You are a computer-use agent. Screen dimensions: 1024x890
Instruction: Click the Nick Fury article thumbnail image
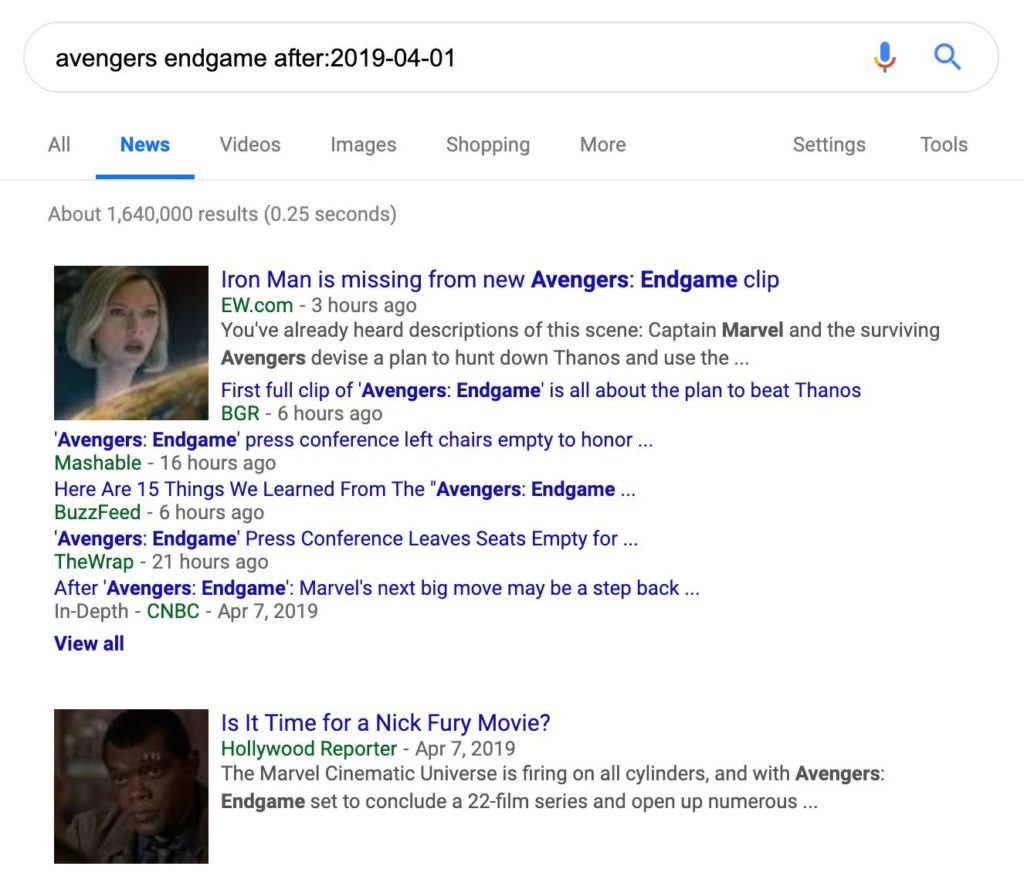point(131,786)
